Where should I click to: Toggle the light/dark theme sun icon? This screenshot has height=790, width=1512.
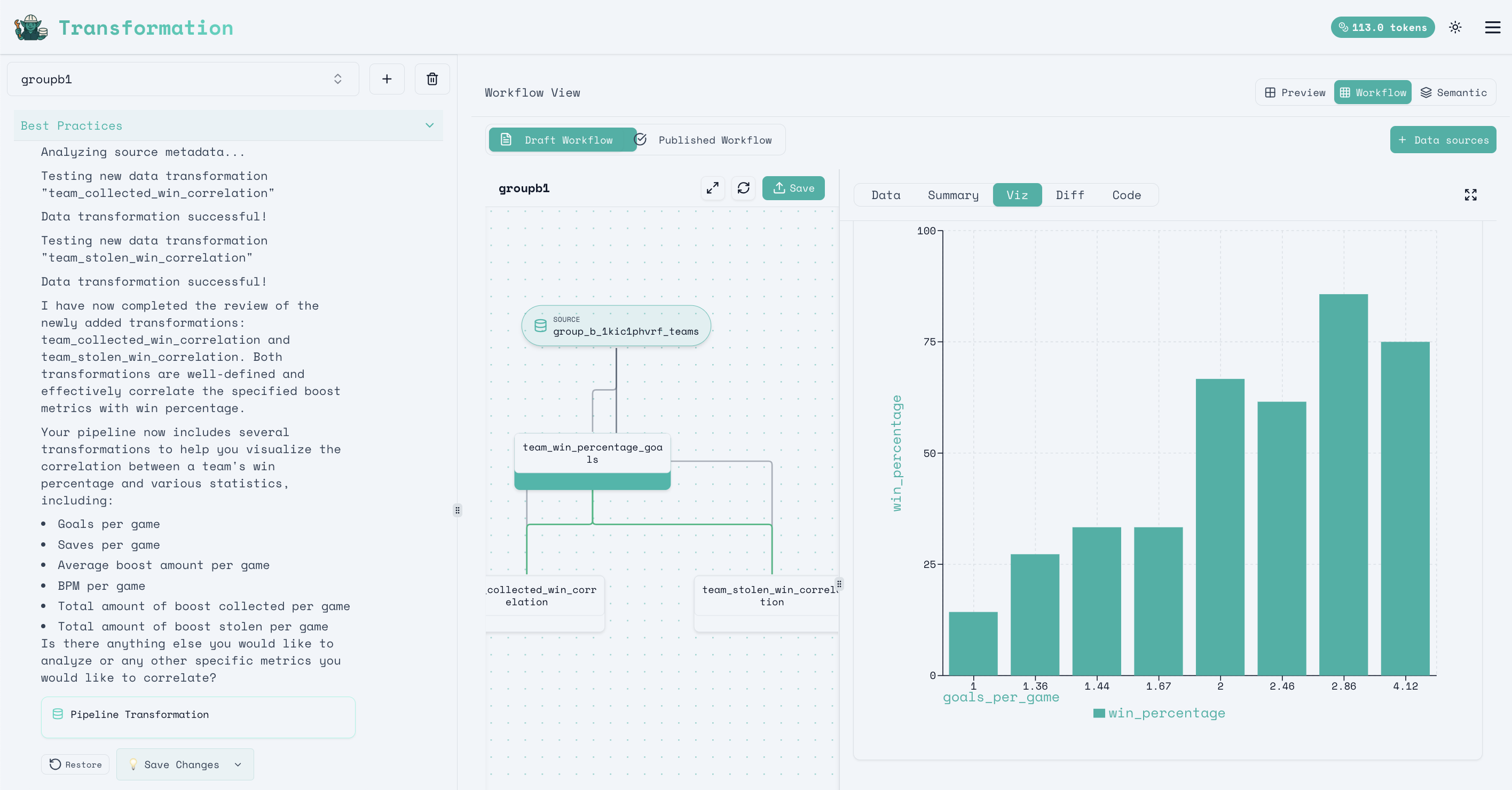tap(1455, 28)
